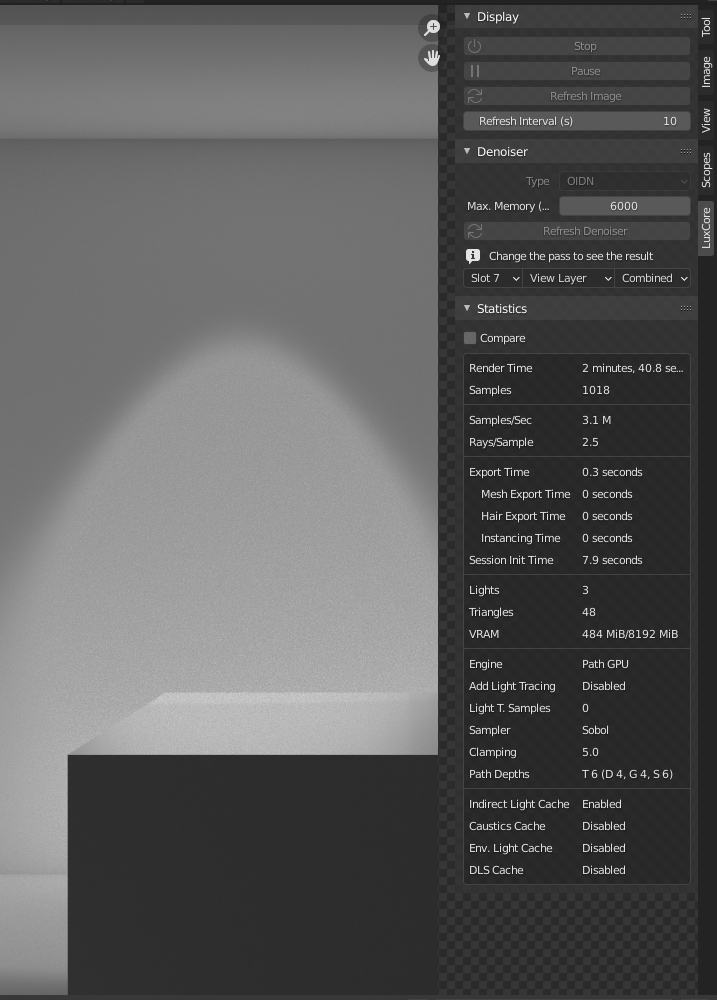Click grip dots icon on Denoiser panel
The image size is (717, 1000).
[685, 152]
